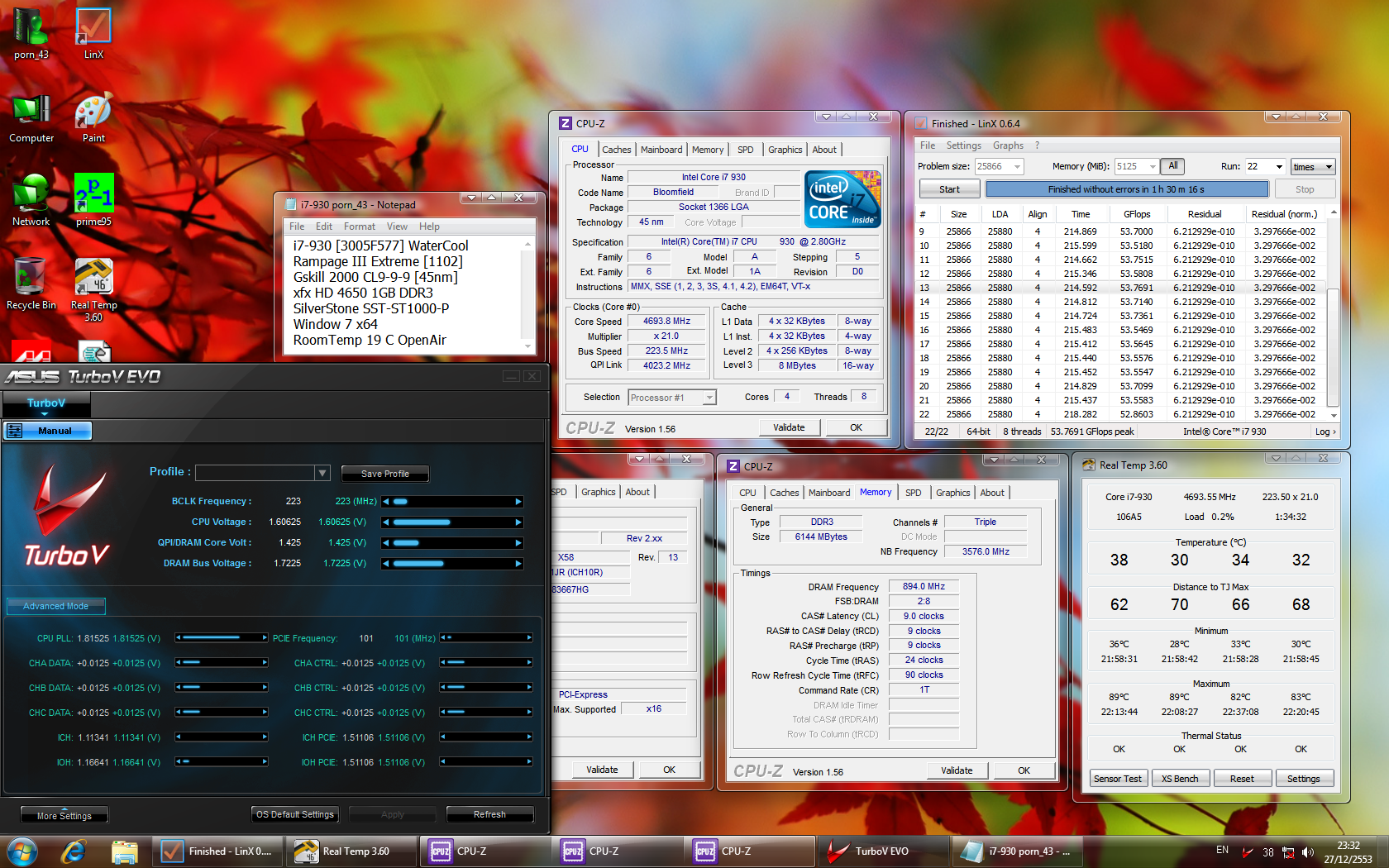Screen dimensions: 1389x868
Task: Click the LinX title bar checkmark icon
Action: (919, 124)
